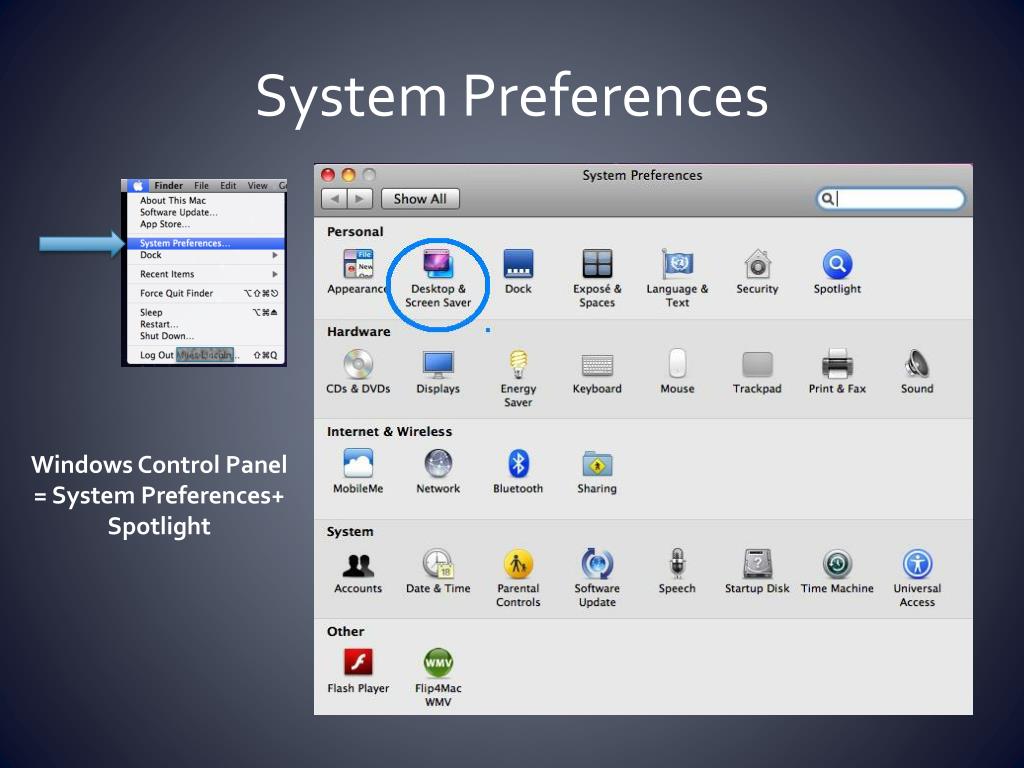The width and height of the screenshot is (1024, 768).
Task: Open the Startup Disk preference pane
Action: tap(758, 571)
